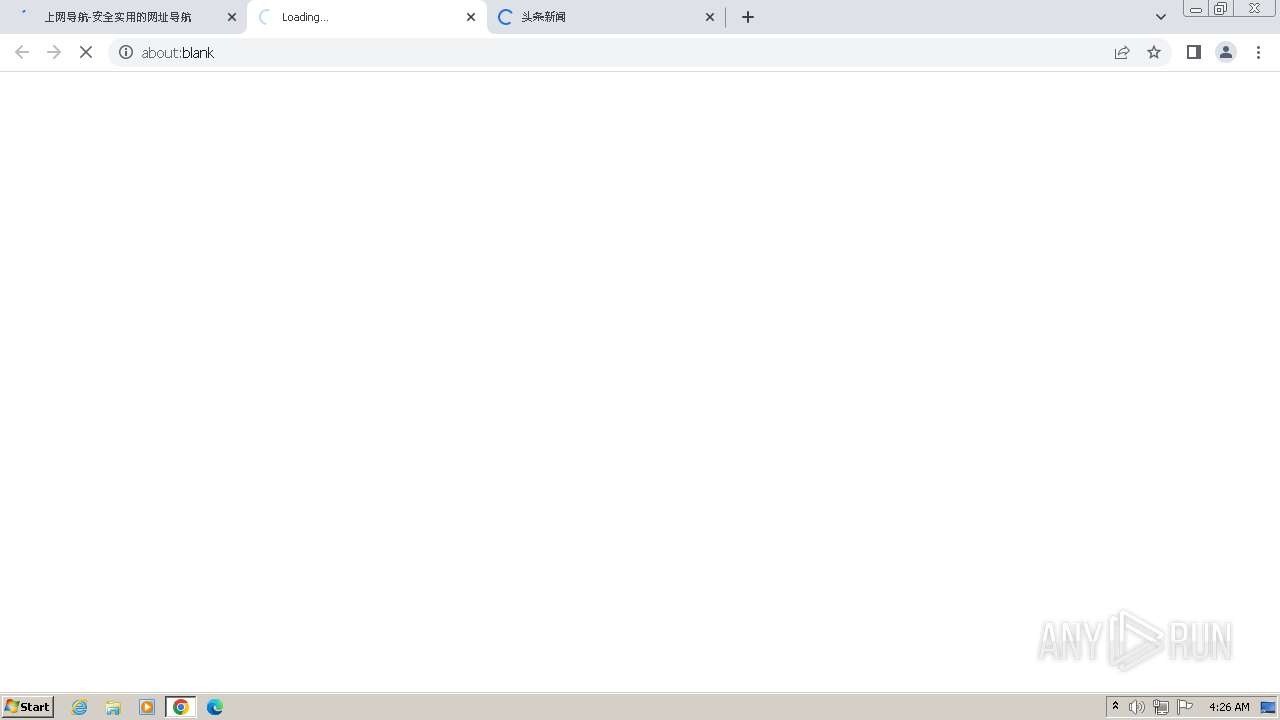Open a new tab with plus button
This screenshot has height=720, width=1280.
click(748, 17)
